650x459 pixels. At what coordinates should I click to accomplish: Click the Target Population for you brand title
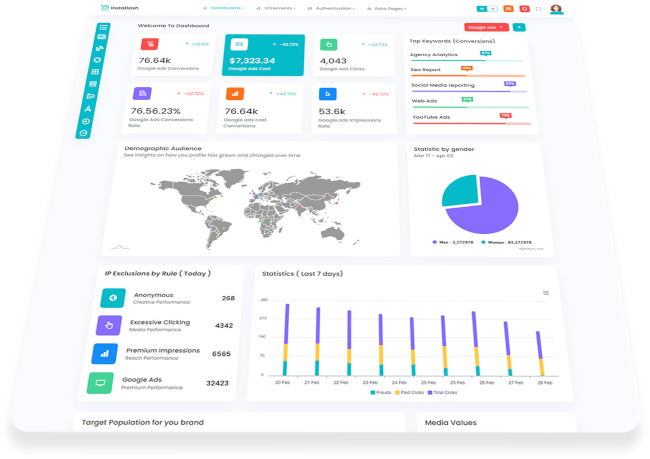coord(143,422)
